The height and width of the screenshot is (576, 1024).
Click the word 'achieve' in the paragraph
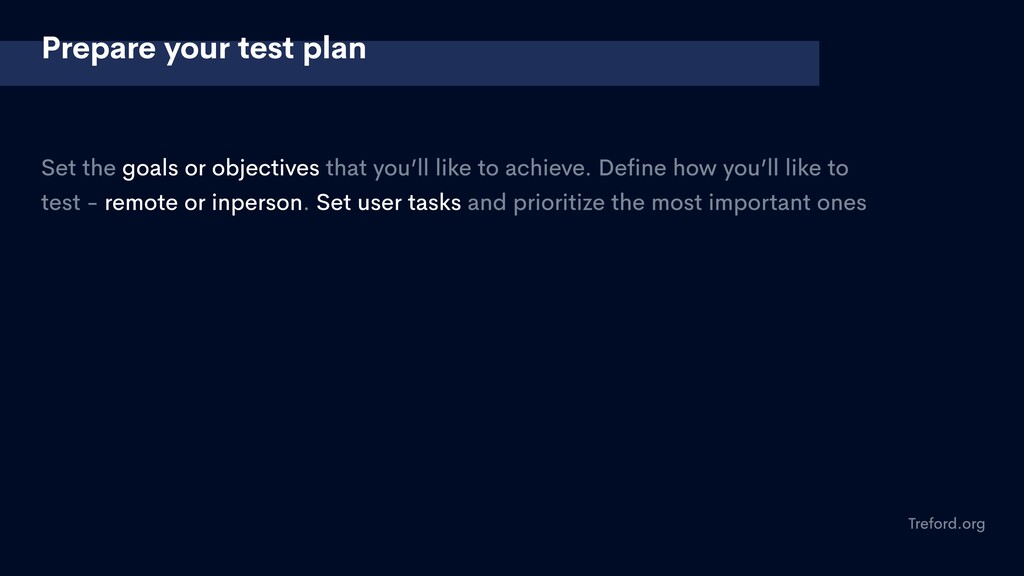tap(545, 168)
